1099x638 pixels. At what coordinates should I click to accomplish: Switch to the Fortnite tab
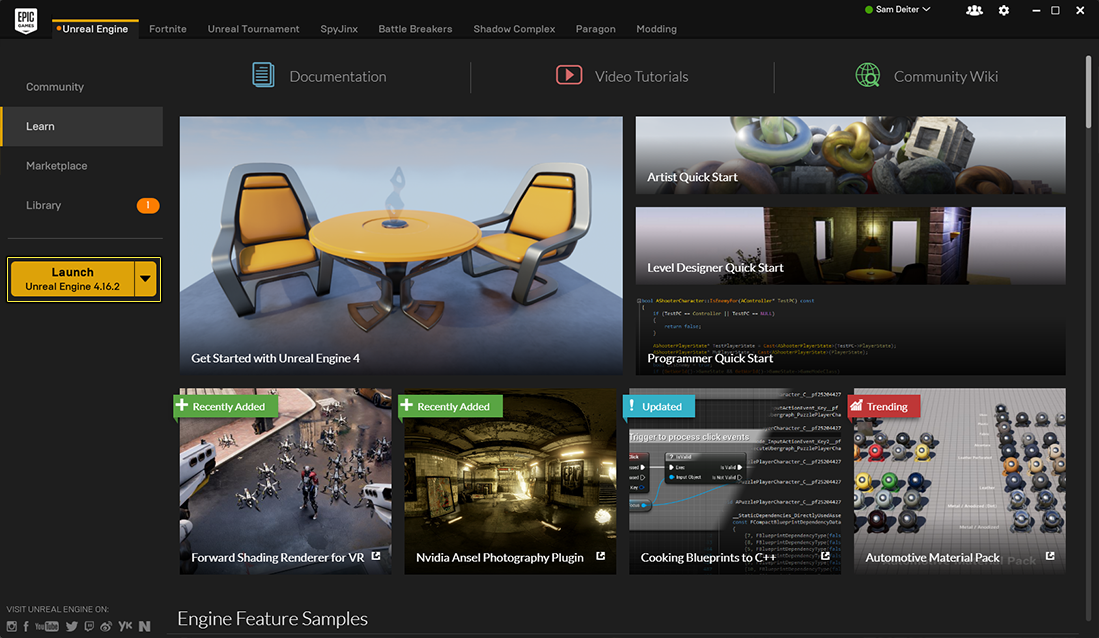click(168, 29)
